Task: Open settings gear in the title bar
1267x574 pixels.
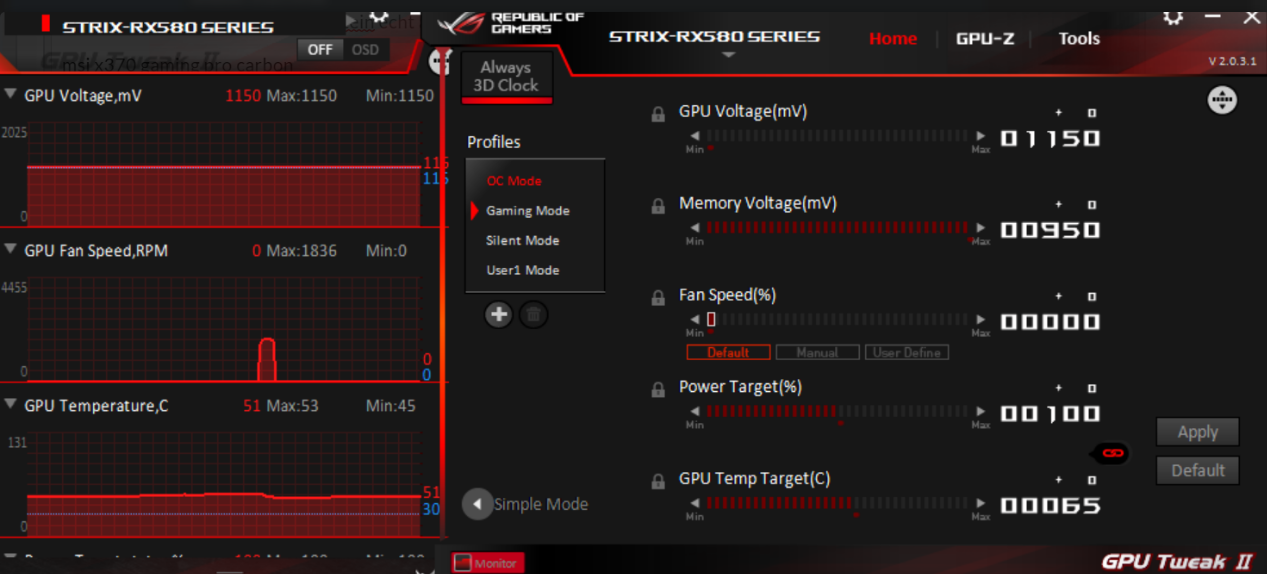Action: click(1174, 17)
